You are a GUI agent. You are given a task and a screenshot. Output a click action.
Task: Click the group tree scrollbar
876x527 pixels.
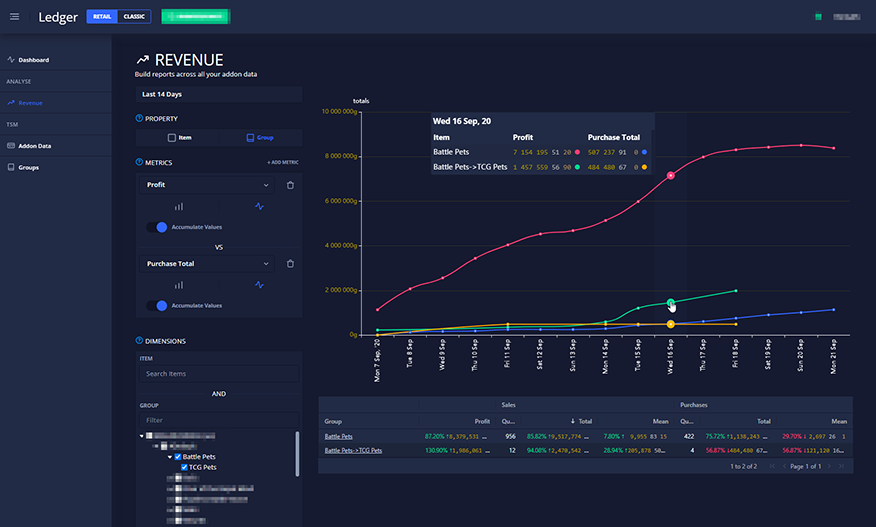point(297,454)
